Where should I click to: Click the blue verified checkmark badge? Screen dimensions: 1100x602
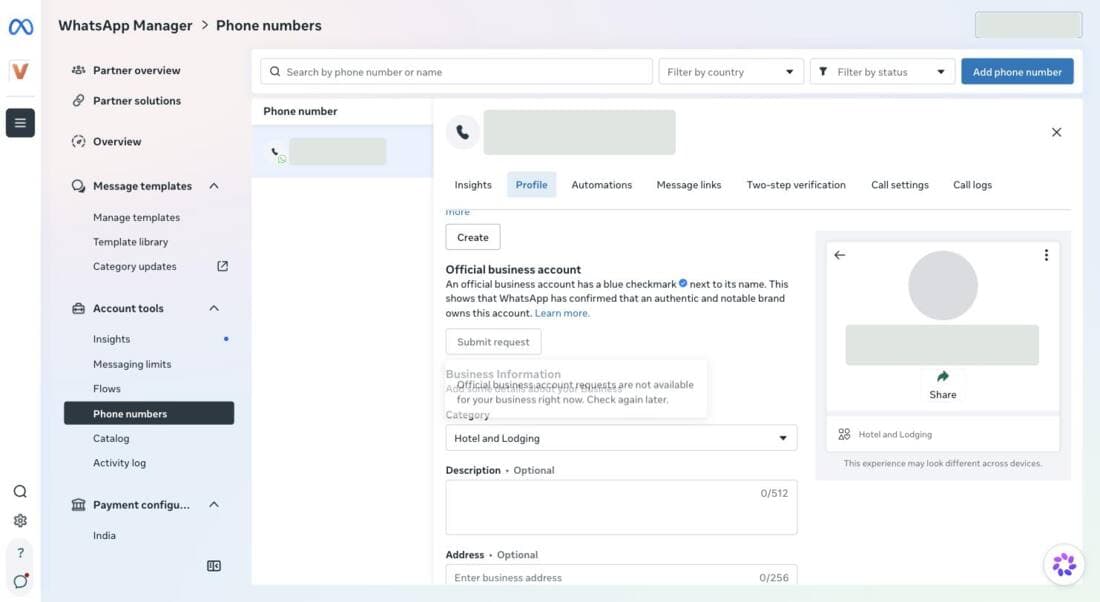tap(683, 283)
